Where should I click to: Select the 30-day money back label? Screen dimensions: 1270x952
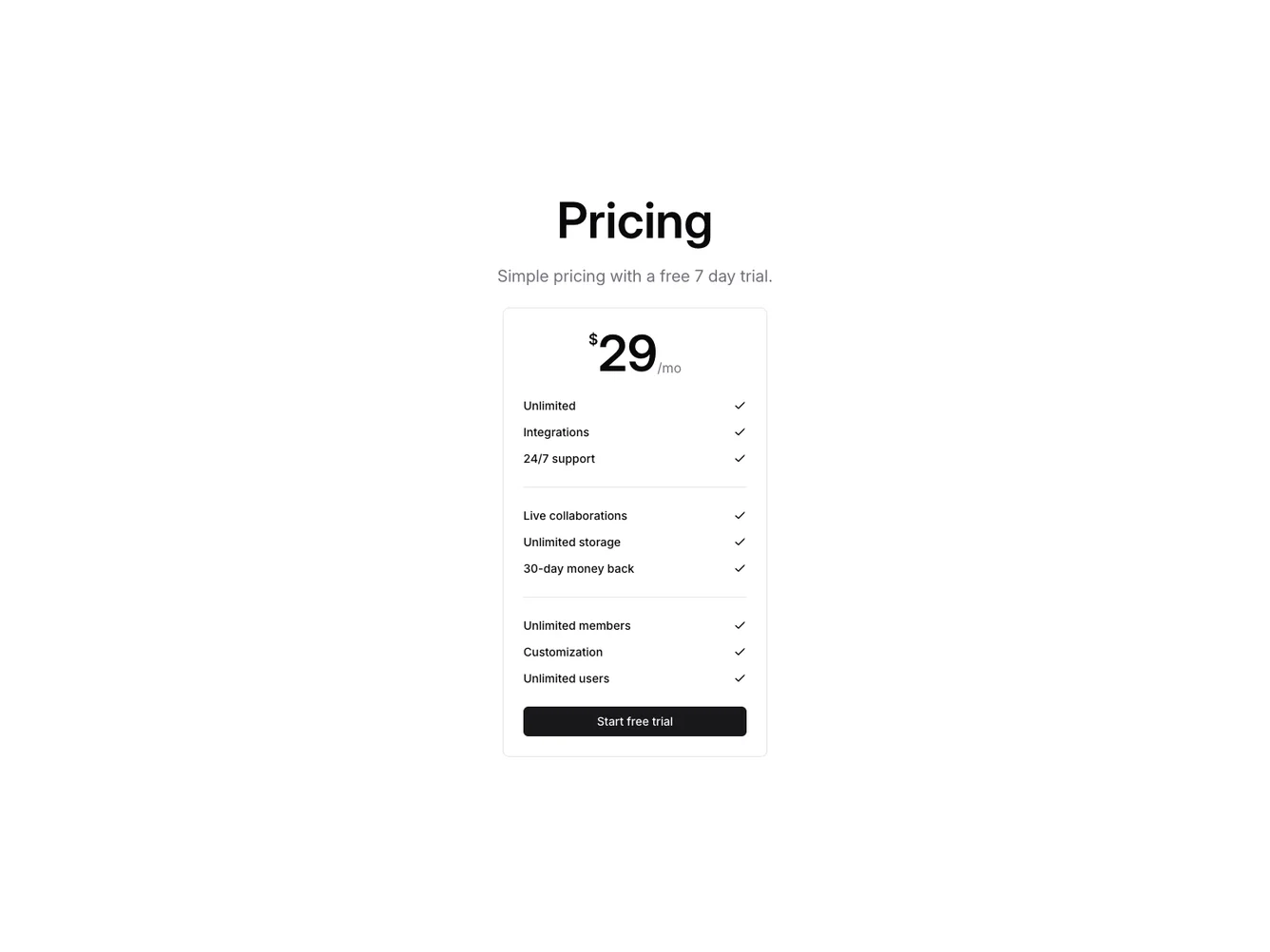coord(579,568)
